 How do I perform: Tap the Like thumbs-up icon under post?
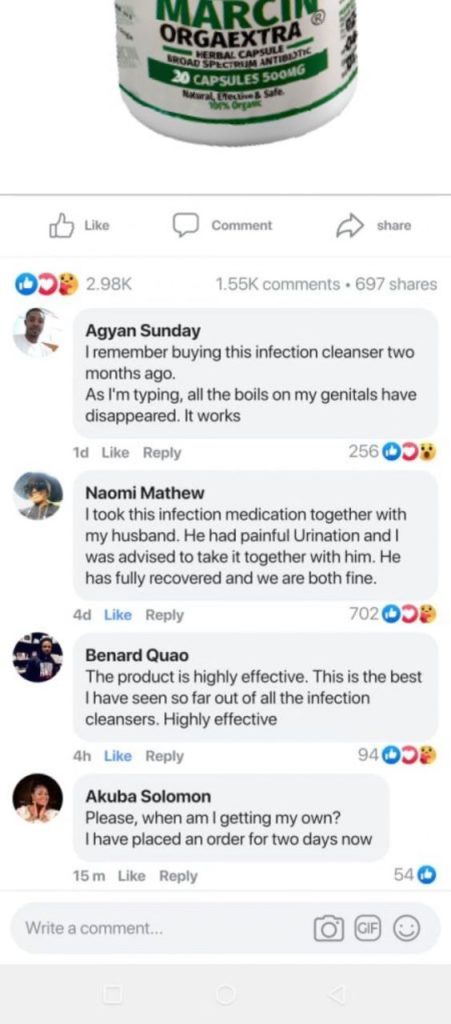(x=61, y=225)
